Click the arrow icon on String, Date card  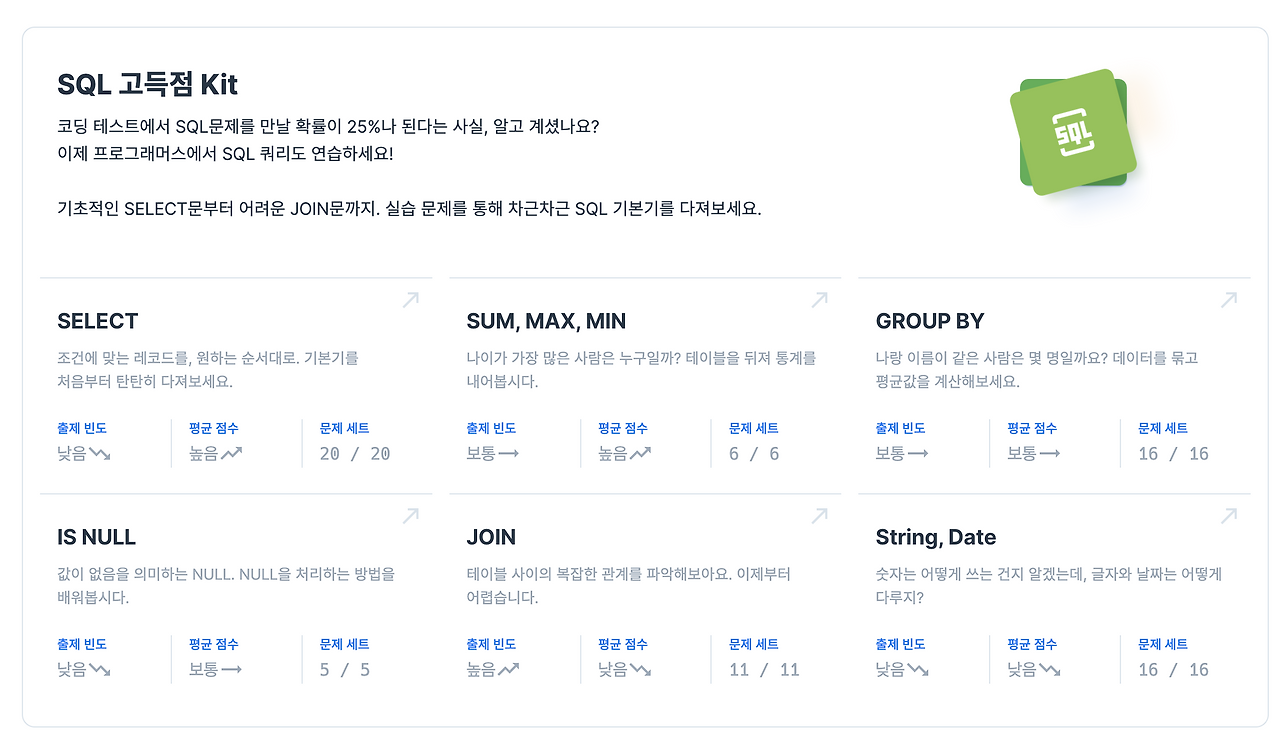(x=1228, y=516)
